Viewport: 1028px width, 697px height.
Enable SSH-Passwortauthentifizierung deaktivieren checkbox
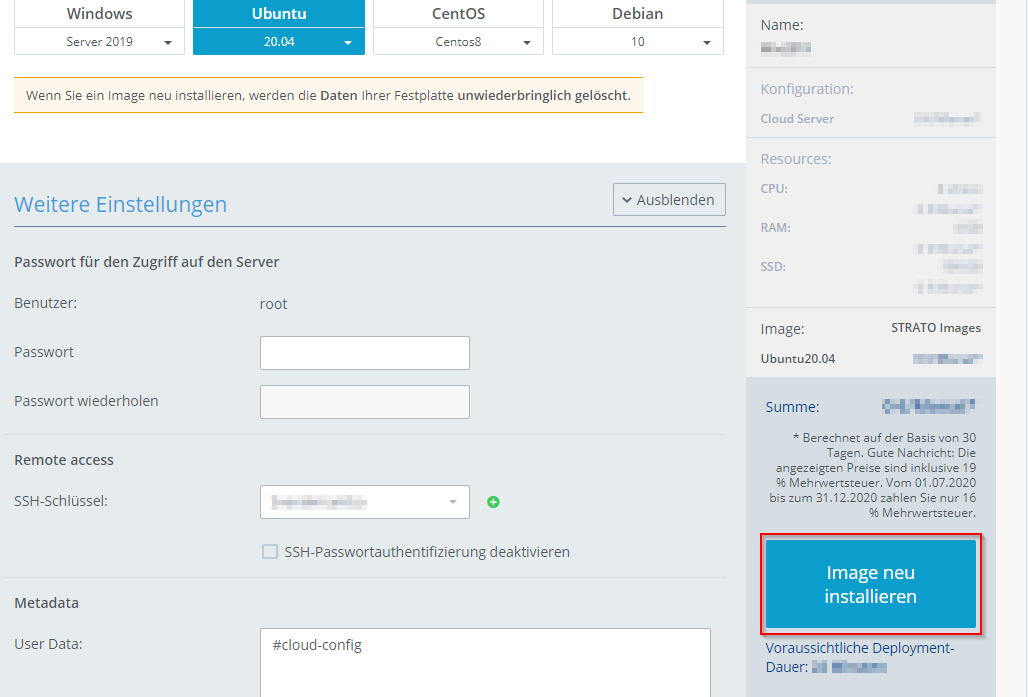click(270, 552)
